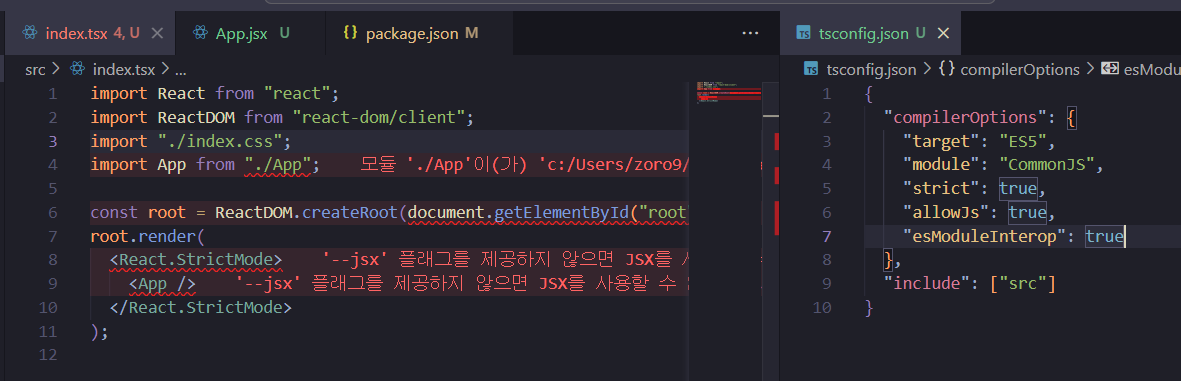This screenshot has height=381, width=1181.
Task: Click the TS icon on tsconfig.json tab
Action: pos(804,33)
